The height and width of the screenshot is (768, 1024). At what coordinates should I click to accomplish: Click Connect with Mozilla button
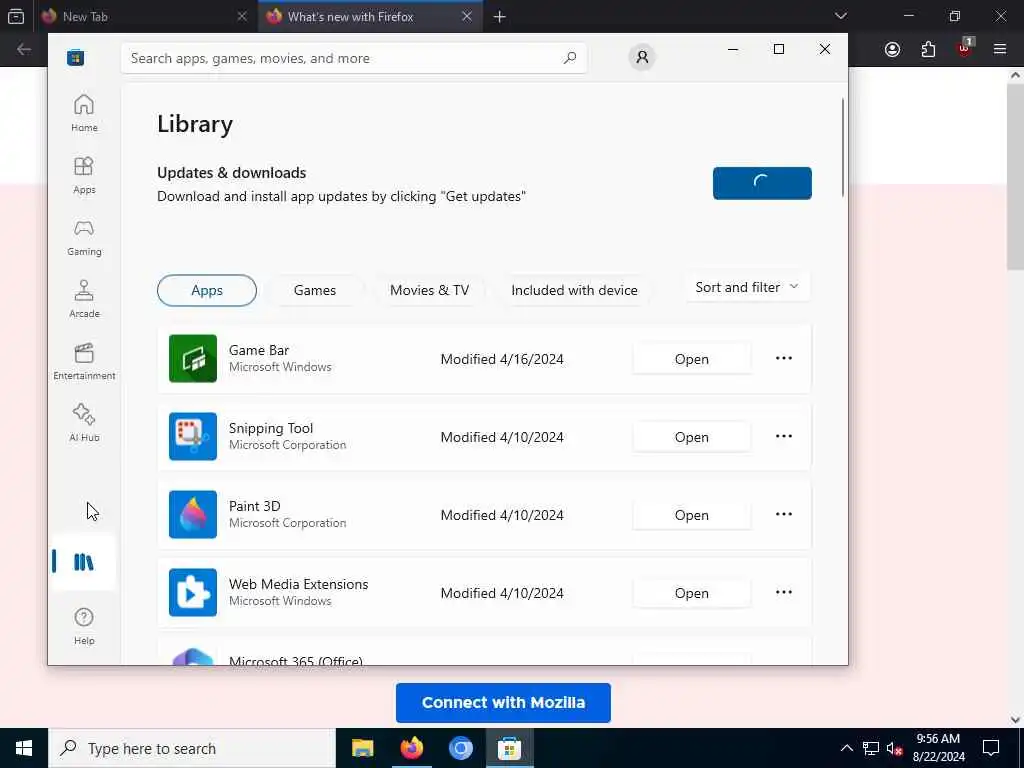click(504, 703)
